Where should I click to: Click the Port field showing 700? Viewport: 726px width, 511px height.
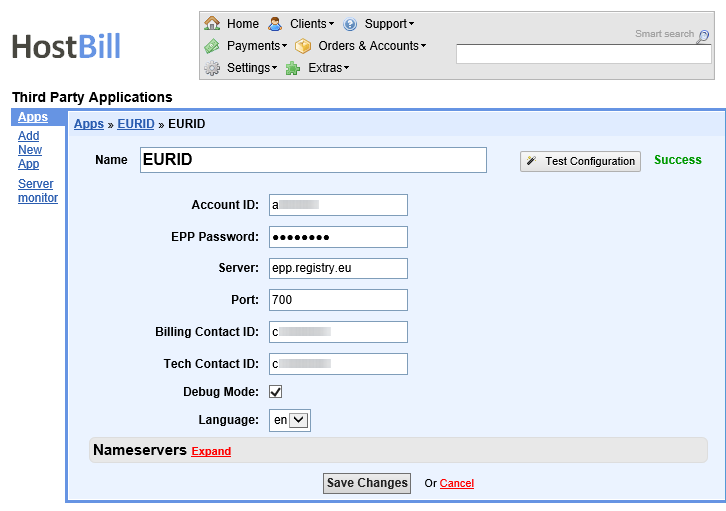point(338,300)
